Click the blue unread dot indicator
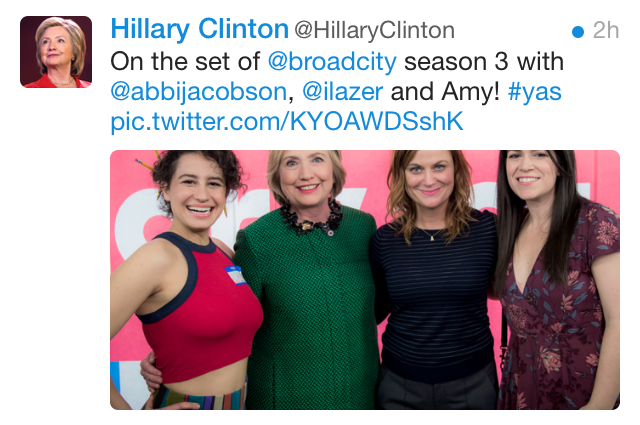Screen dimensions: 640x425 578,31
